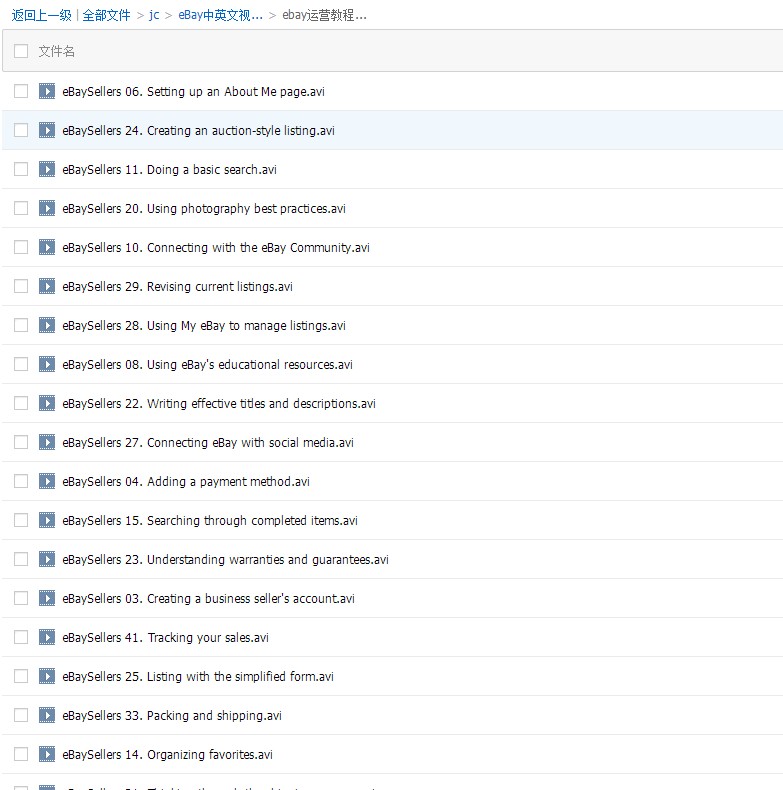Check the box for 22. Writing effective titles and descriptions
The width and height of the screenshot is (783, 790).
[x=21, y=403]
